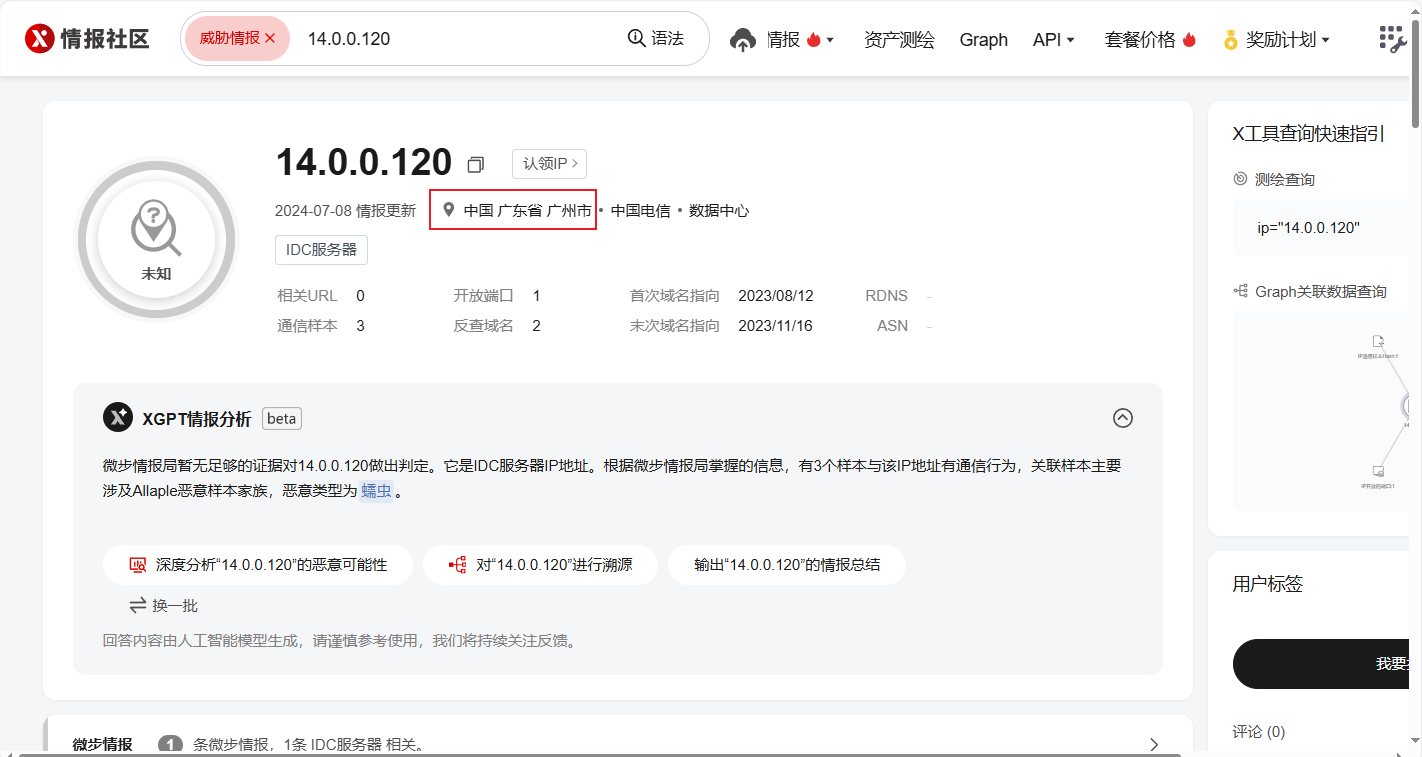Click the 开放端口 count 1
The width and height of the screenshot is (1422, 757).
[537, 296]
